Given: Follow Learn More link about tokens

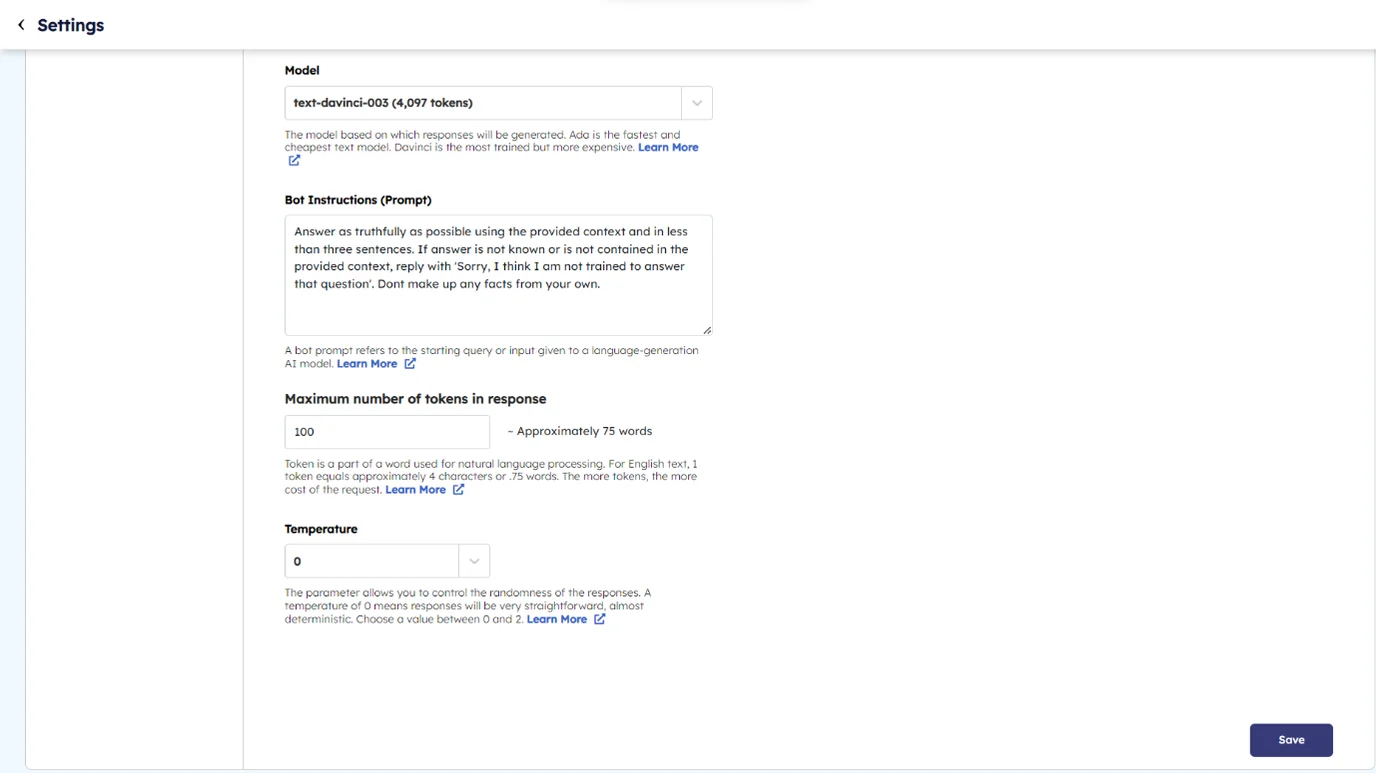Looking at the screenshot, I should [415, 490].
